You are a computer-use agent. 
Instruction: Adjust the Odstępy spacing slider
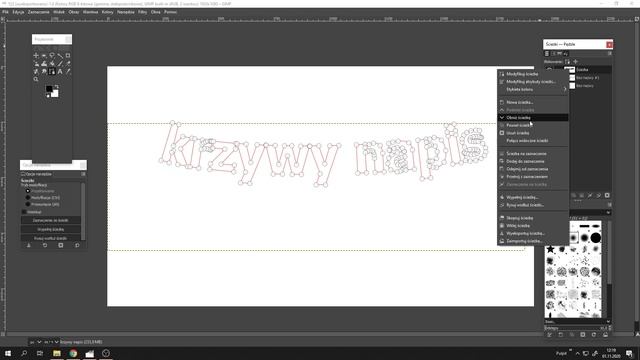(x=576, y=328)
